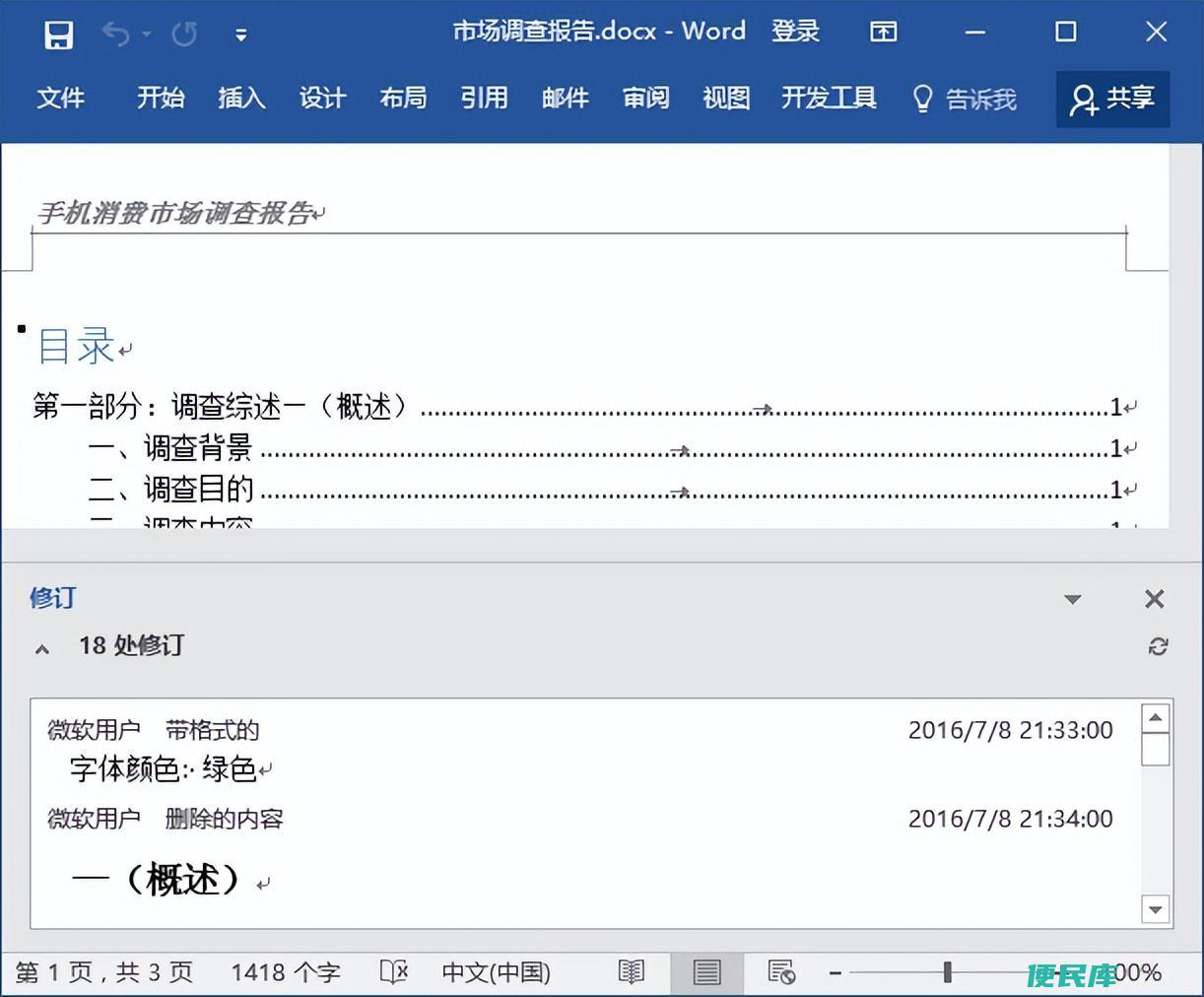The height and width of the screenshot is (997, 1204).
Task: Click the Redo icon
Action: pyautogui.click(x=184, y=34)
